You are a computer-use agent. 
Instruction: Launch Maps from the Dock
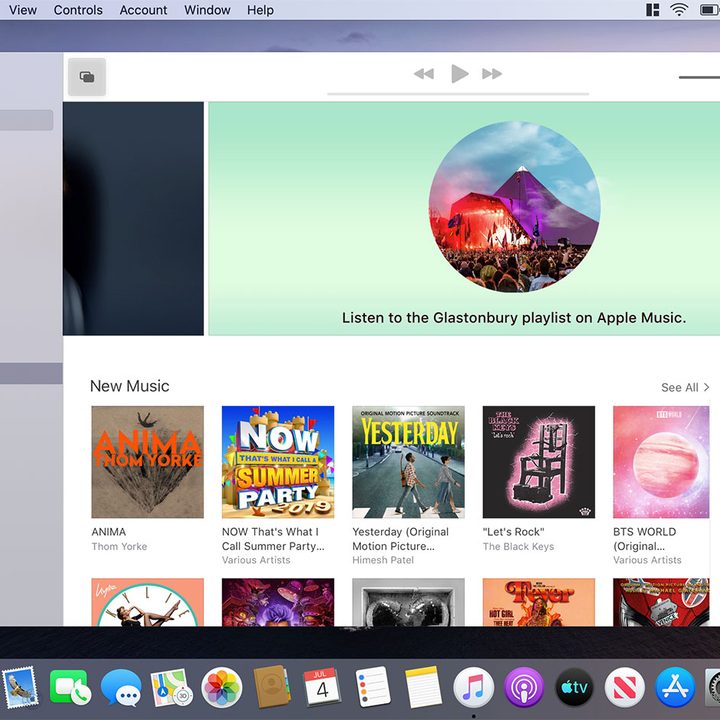coord(170,687)
